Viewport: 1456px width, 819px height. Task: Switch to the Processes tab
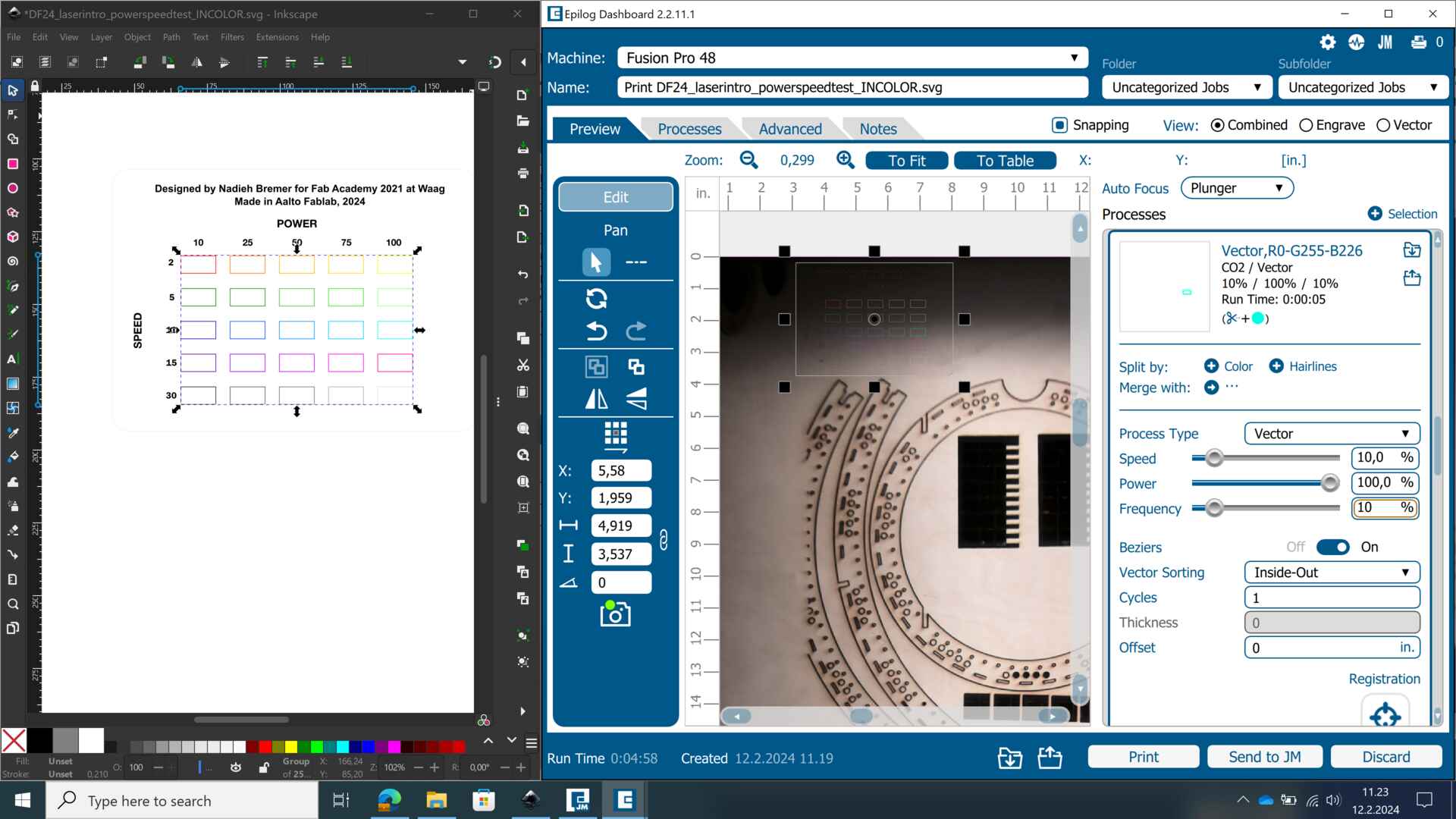tap(690, 128)
